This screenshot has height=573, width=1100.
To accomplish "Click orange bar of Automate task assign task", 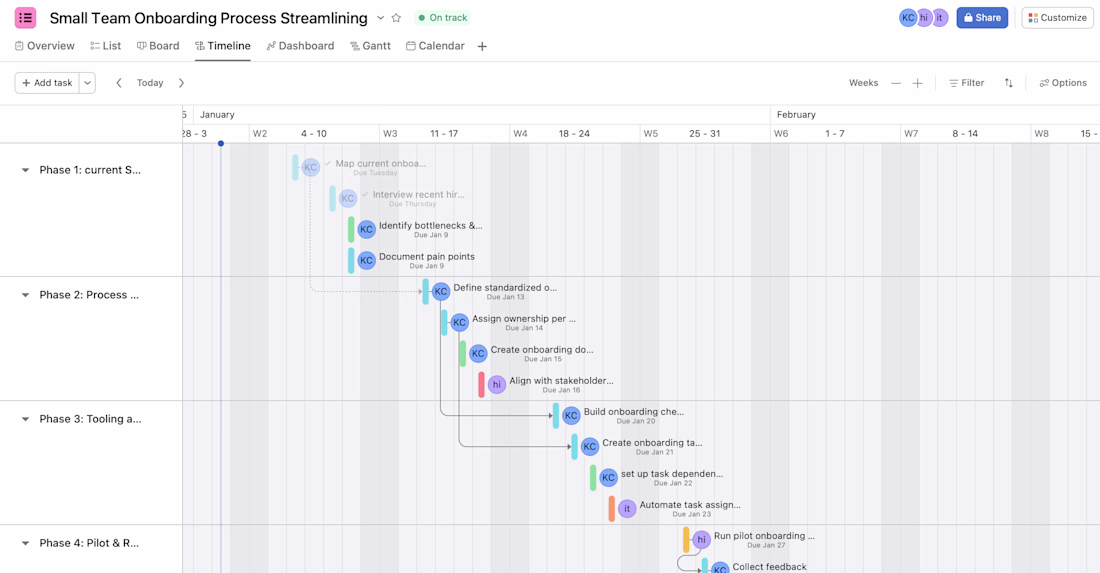I will click(x=612, y=508).
